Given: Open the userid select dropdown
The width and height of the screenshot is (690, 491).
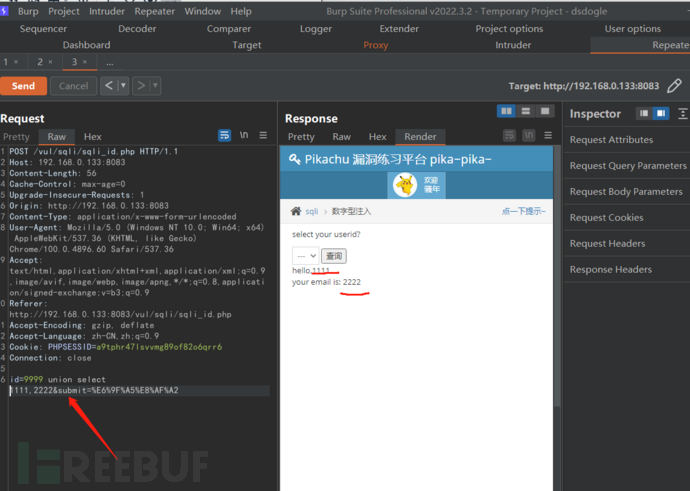Looking at the screenshot, I should [305, 256].
